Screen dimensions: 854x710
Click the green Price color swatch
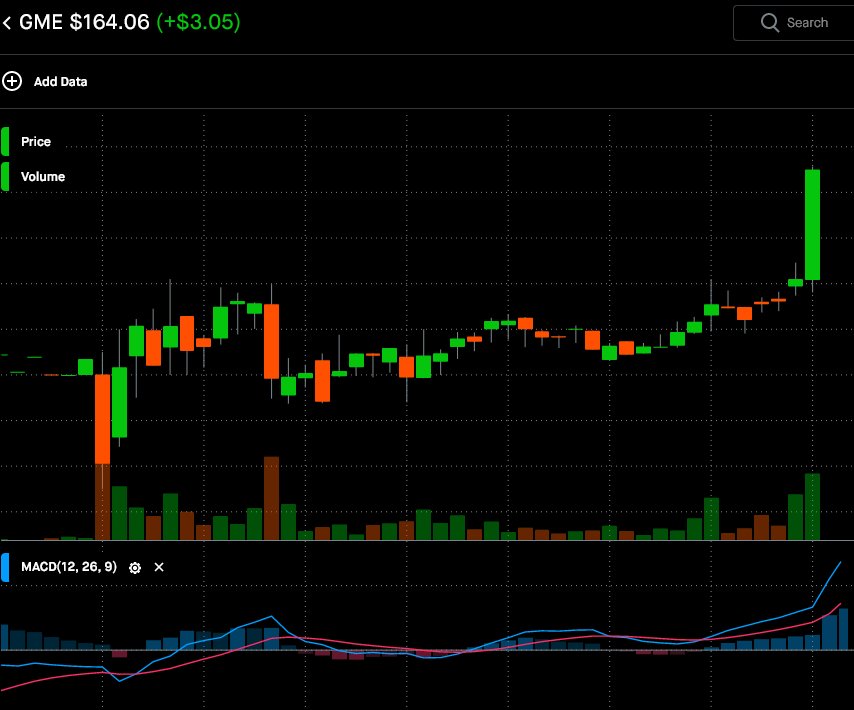coord(5,142)
